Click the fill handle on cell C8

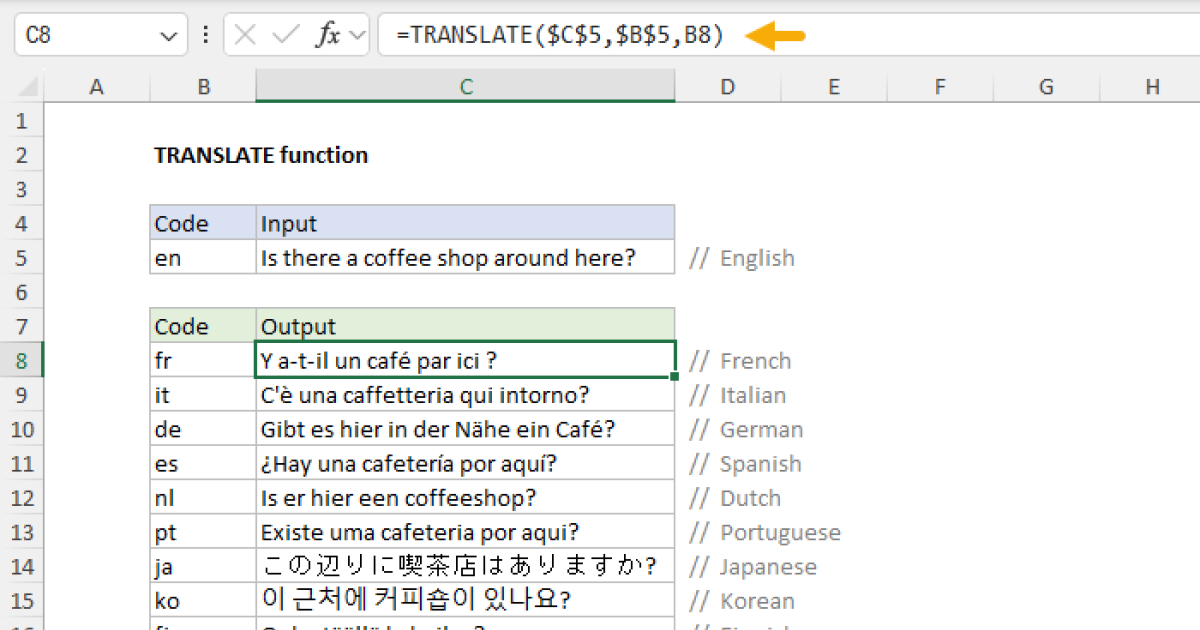pyautogui.click(x=674, y=376)
